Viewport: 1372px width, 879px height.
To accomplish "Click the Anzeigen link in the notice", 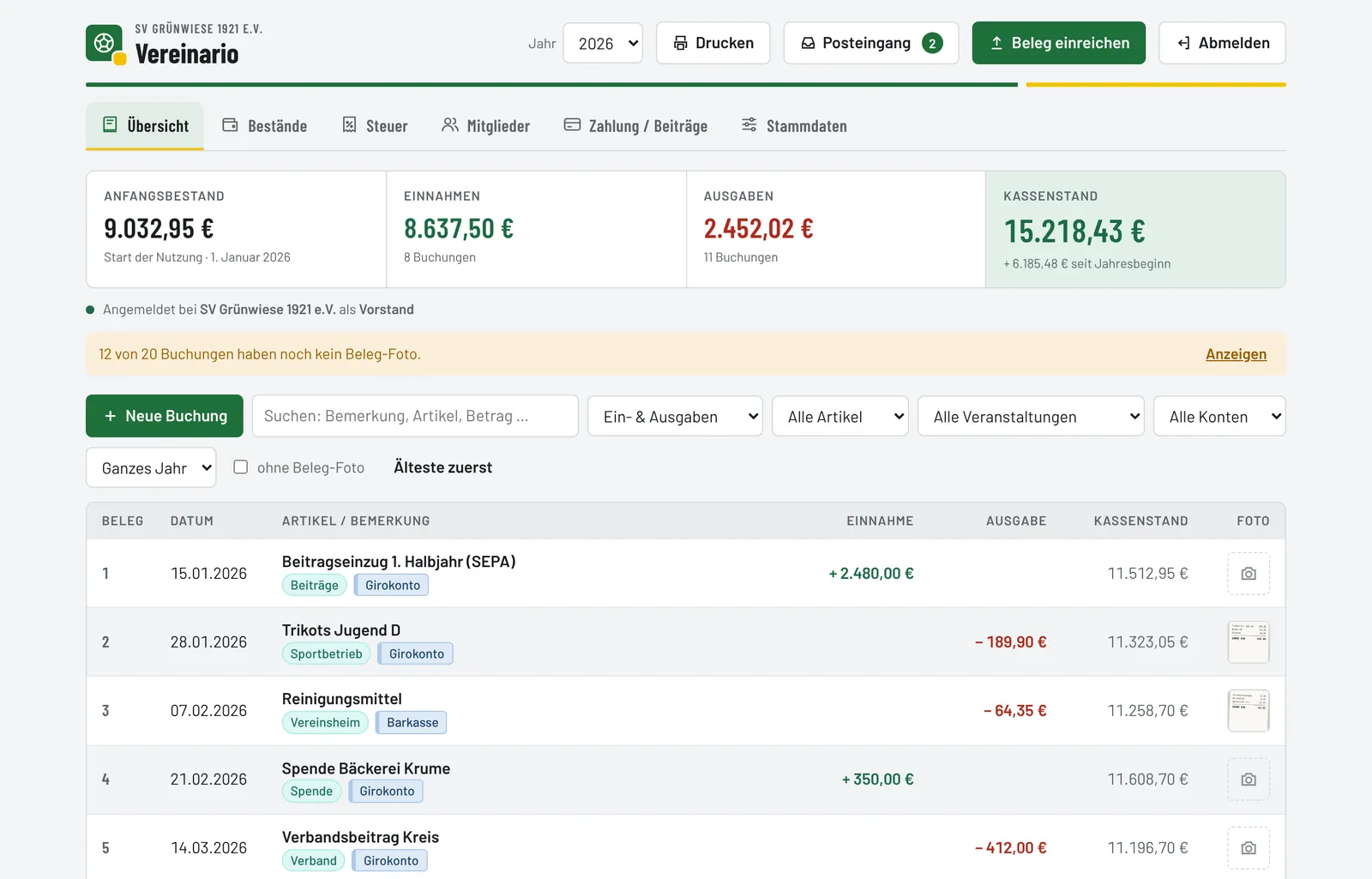I will click(1236, 354).
